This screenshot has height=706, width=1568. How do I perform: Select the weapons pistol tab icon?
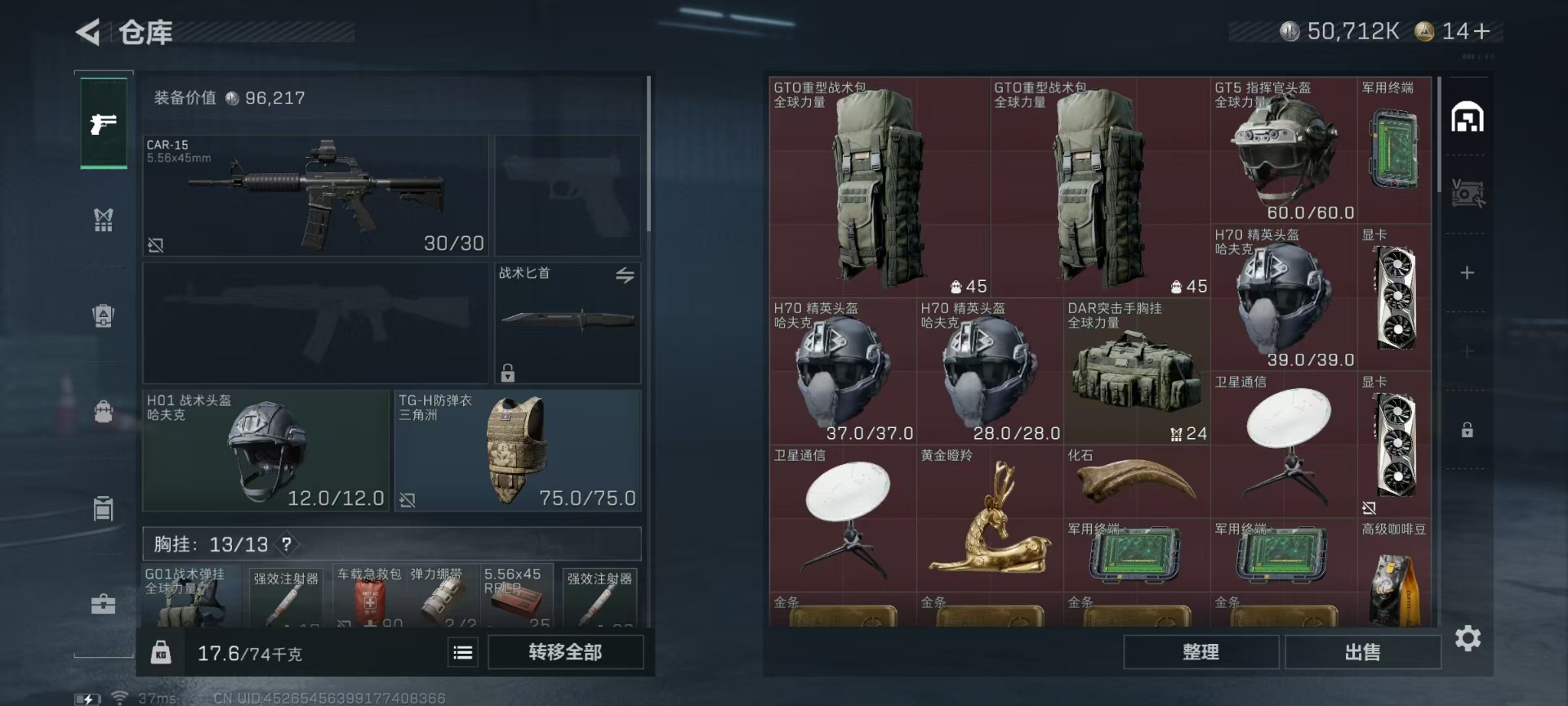pyautogui.click(x=104, y=123)
